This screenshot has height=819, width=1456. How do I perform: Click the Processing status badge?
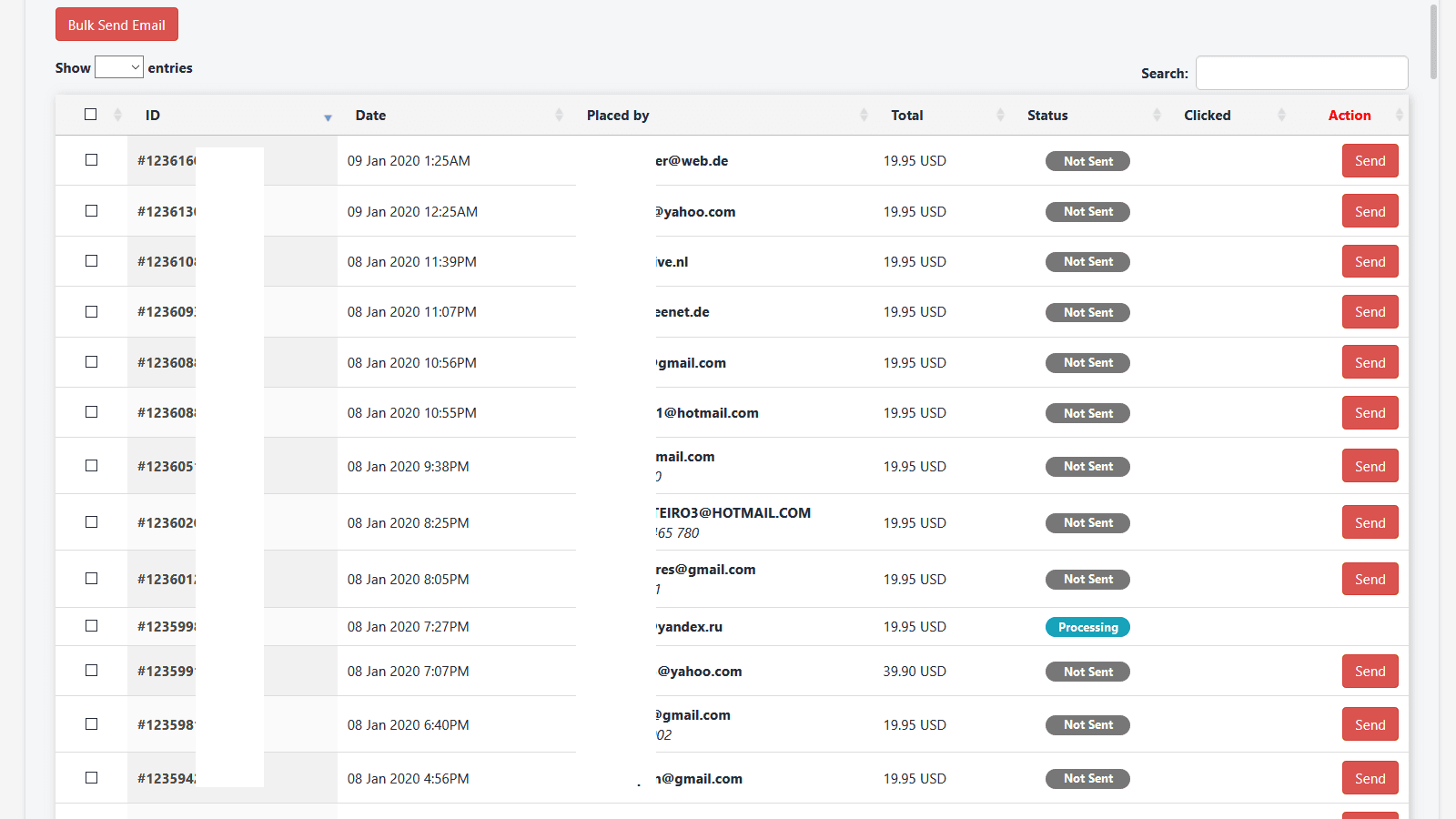[x=1087, y=626]
